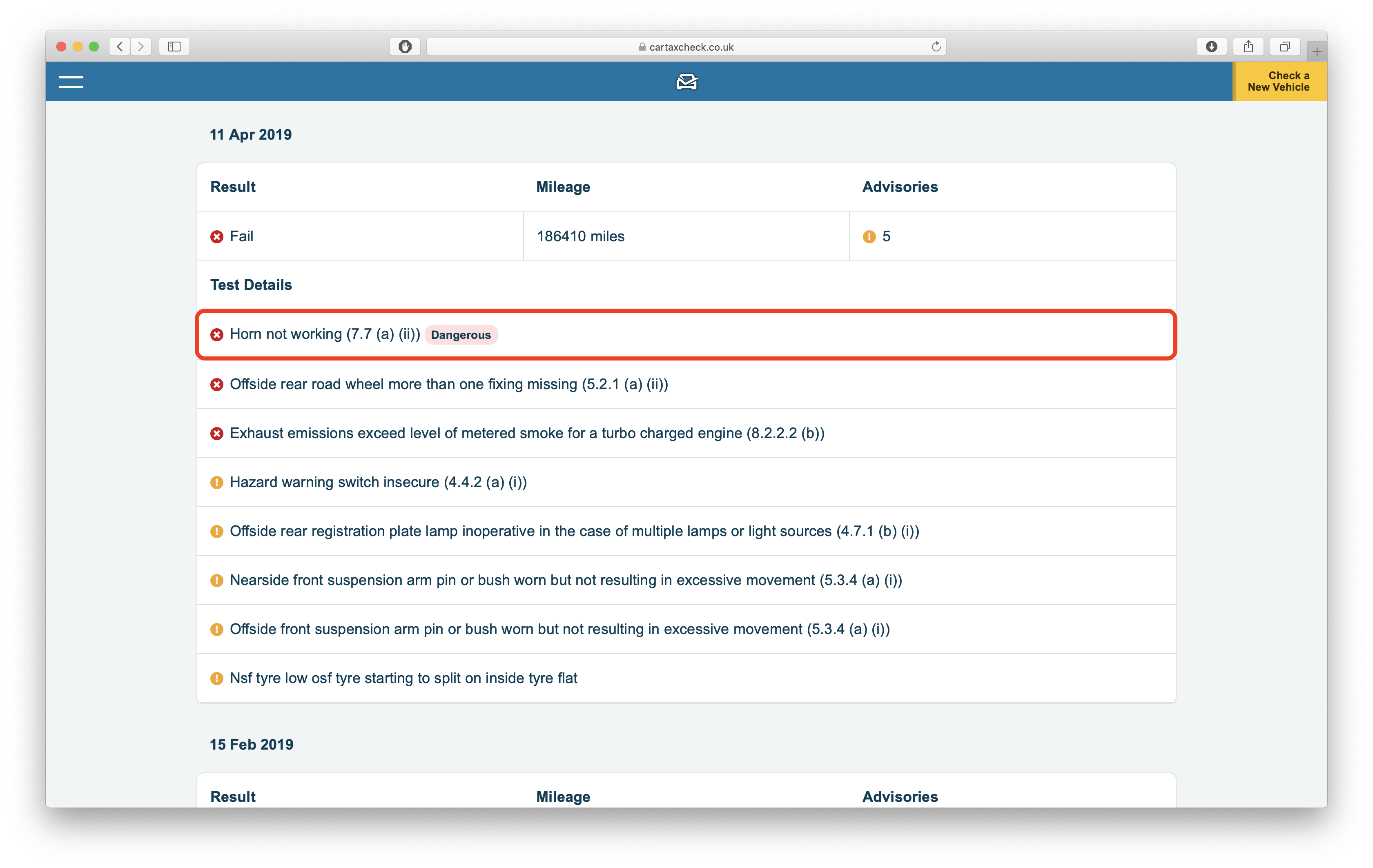The image size is (1373, 868).
Task: Click Result header in 15 Feb table
Action: (233, 797)
